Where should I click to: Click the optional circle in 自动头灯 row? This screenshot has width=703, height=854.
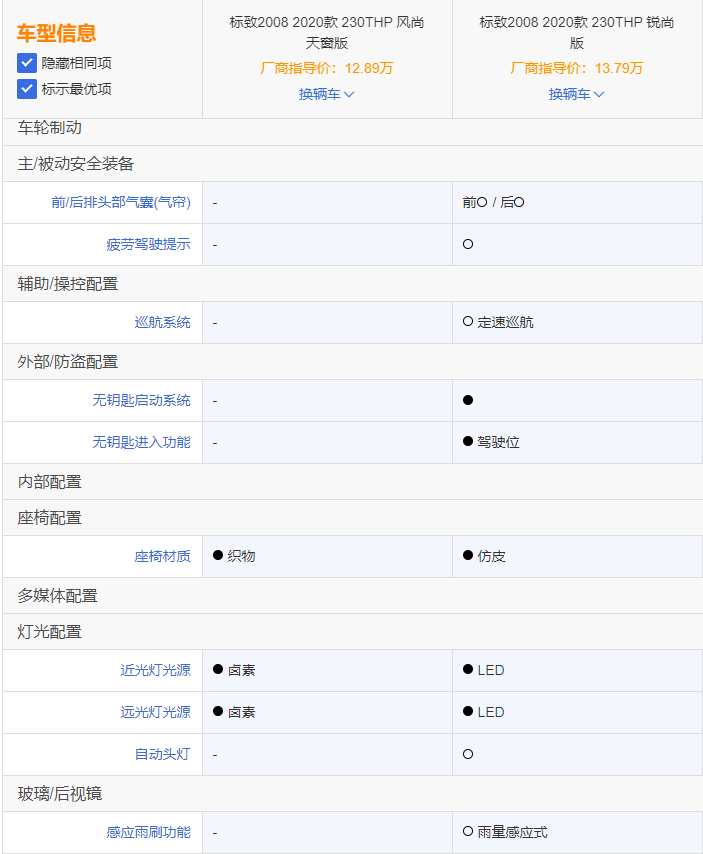(x=468, y=754)
